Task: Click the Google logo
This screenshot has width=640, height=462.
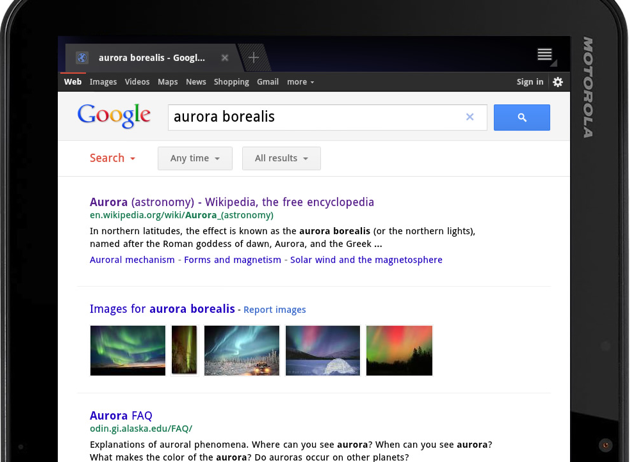Action: coord(114,116)
